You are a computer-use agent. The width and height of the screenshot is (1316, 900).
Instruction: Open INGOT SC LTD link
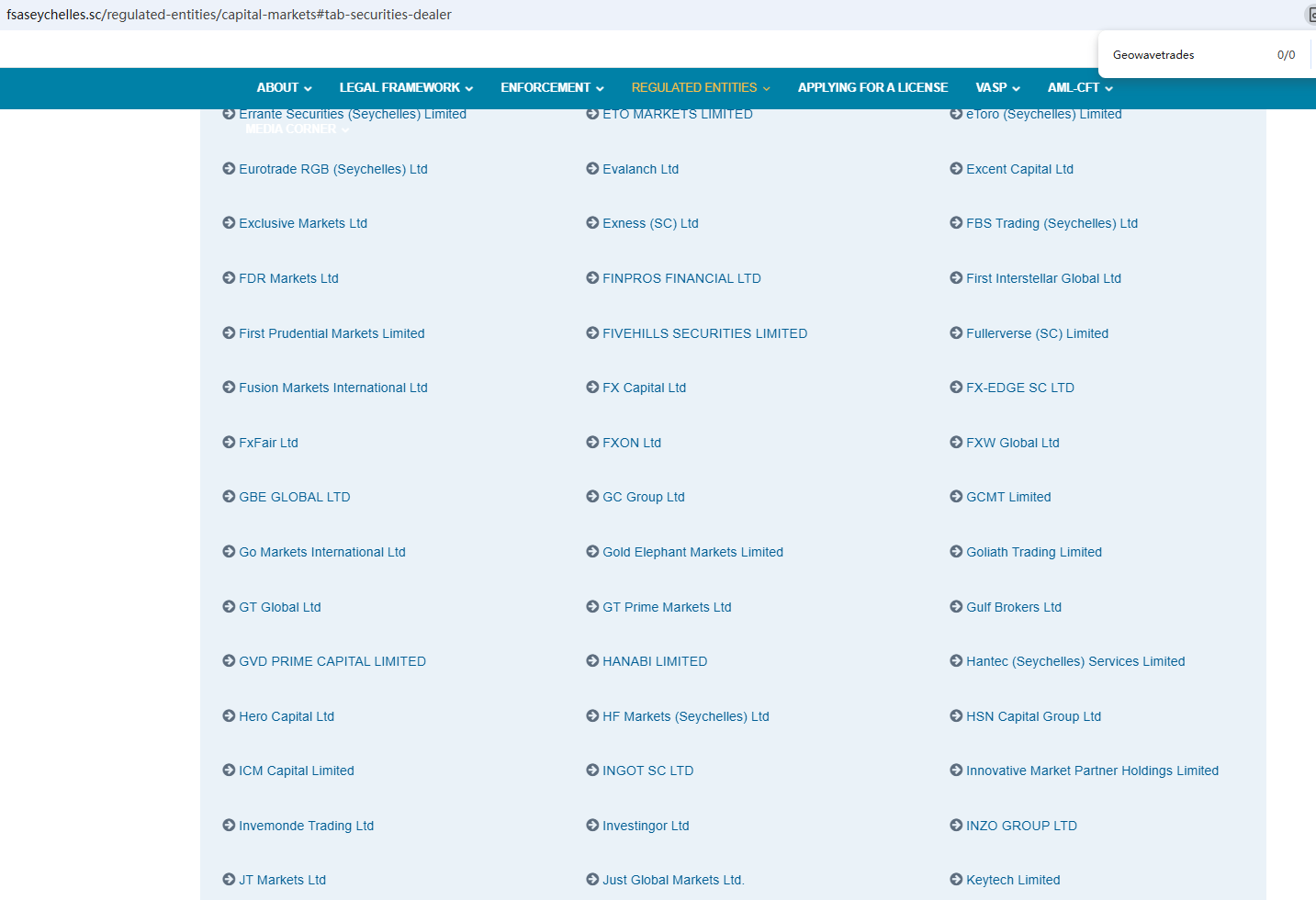pyautogui.click(x=648, y=771)
